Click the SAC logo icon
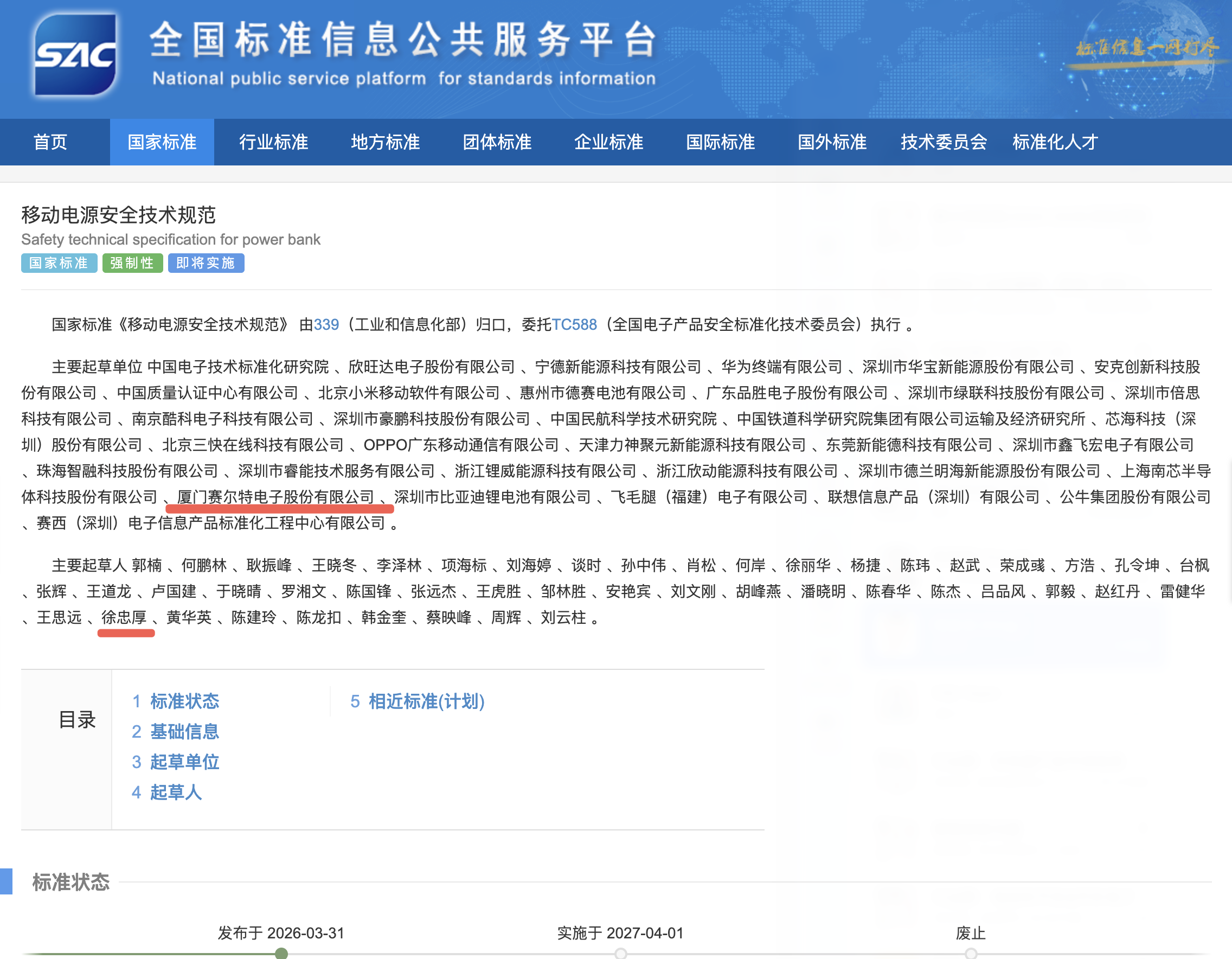The width and height of the screenshot is (1232, 959). (75, 55)
